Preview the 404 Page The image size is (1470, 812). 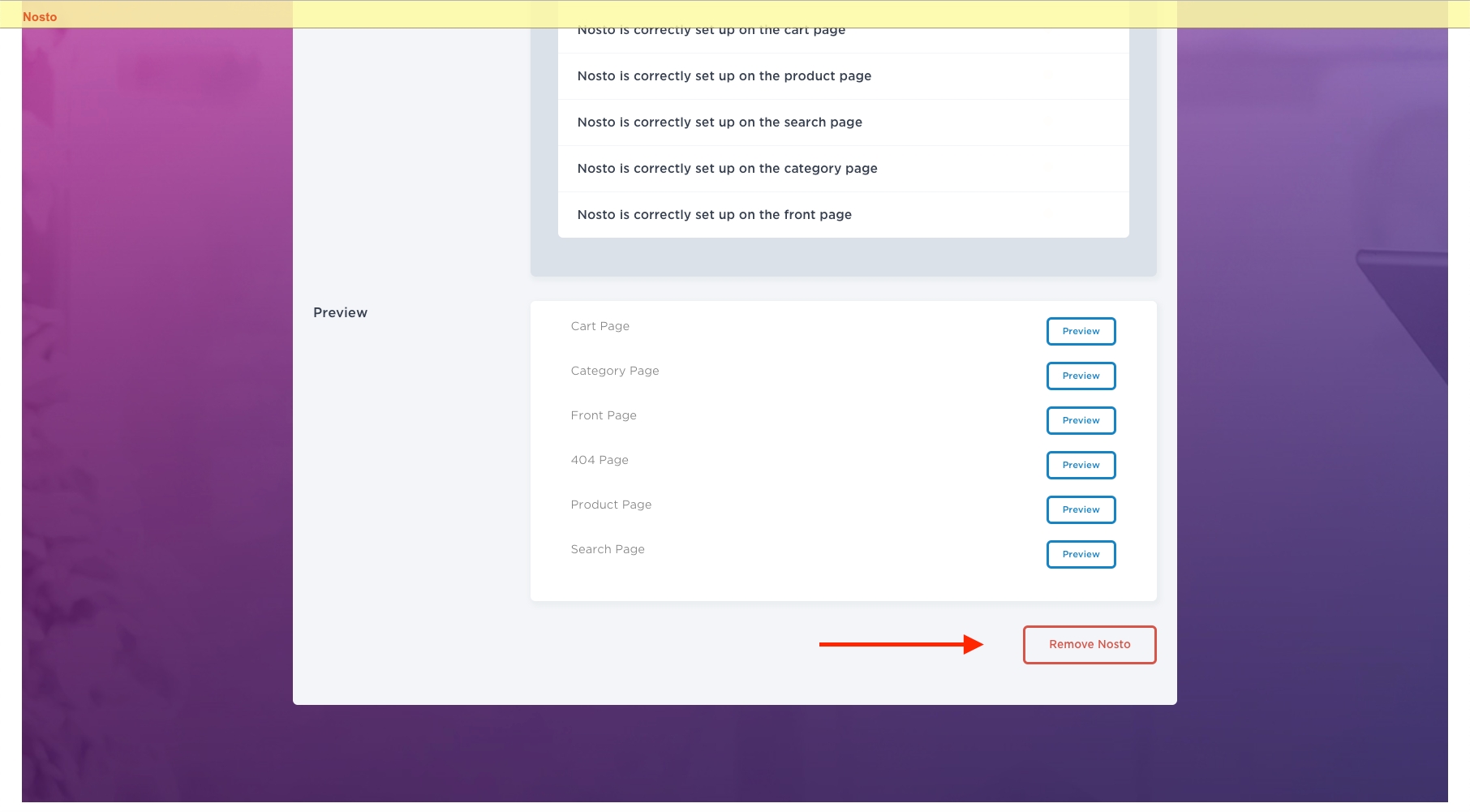pos(1081,465)
